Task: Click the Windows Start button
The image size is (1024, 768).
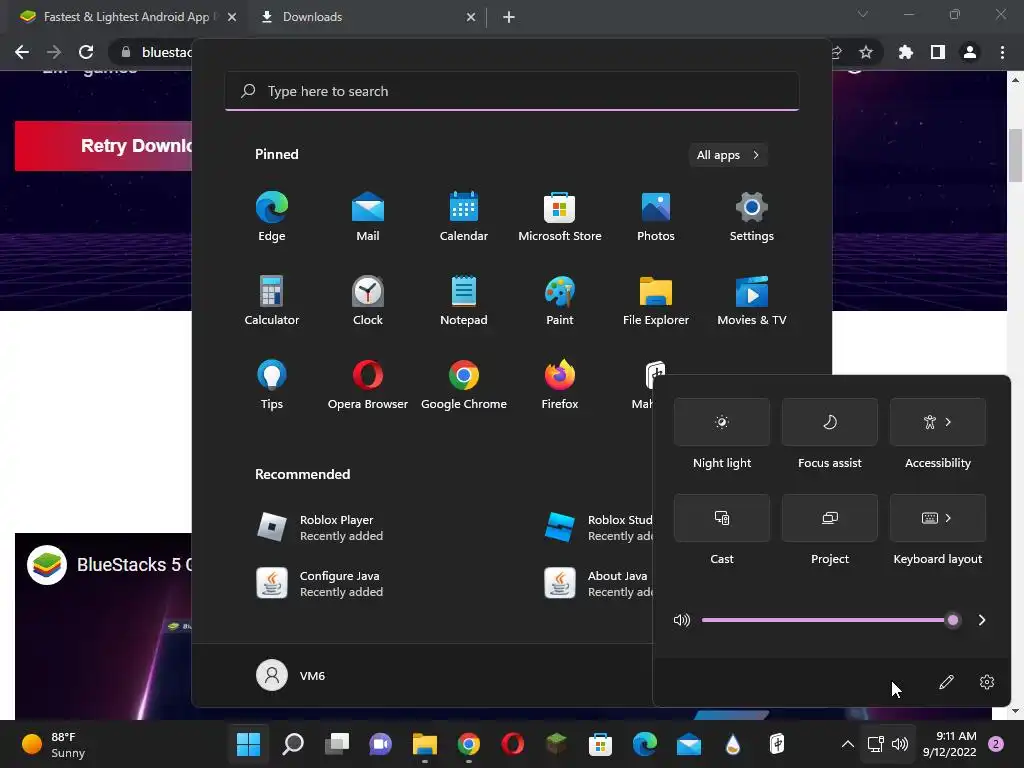Action: coord(248,744)
